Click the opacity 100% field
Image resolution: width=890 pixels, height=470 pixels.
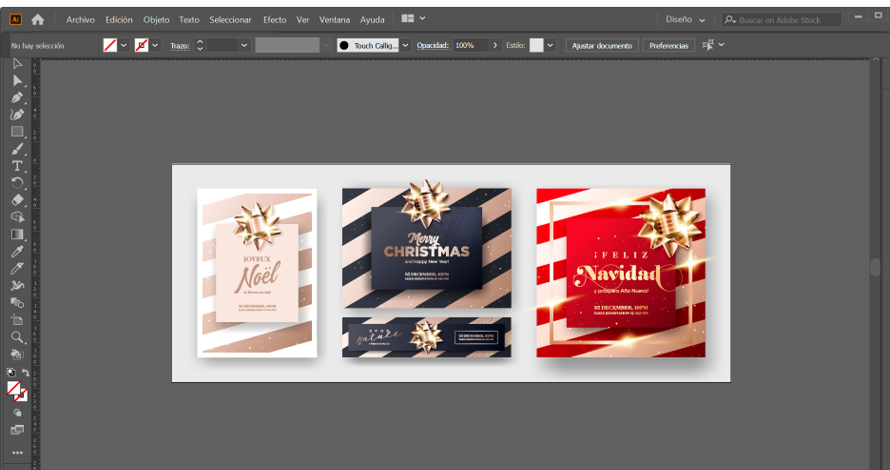click(471, 45)
